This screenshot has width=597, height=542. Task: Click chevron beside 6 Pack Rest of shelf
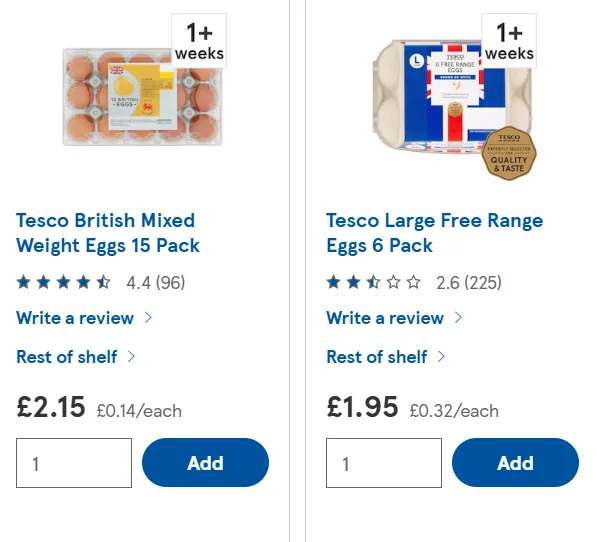[x=441, y=357]
